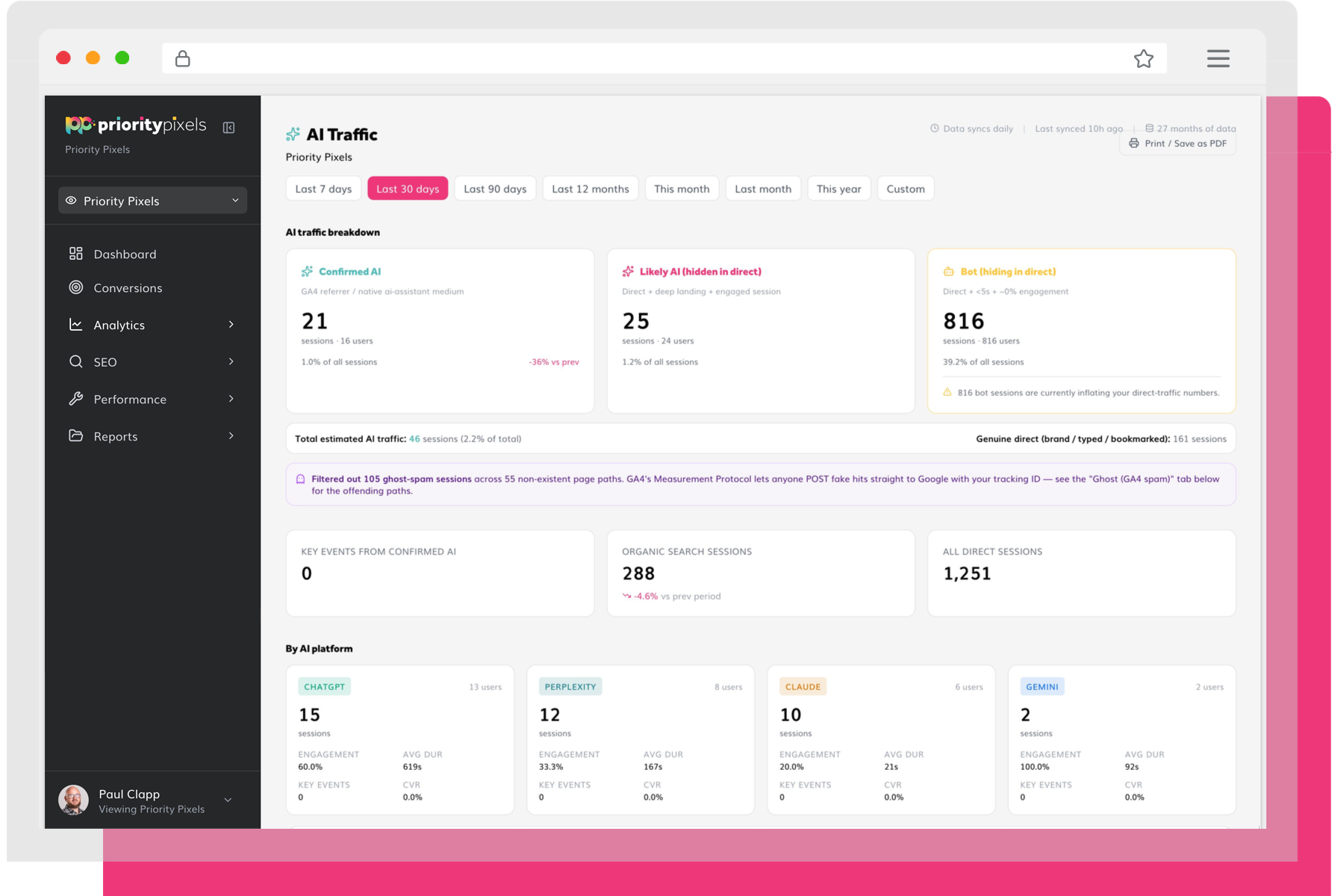Click the Likely AI sparkle icon
This screenshot has height=896, width=1344.
pyautogui.click(x=628, y=271)
